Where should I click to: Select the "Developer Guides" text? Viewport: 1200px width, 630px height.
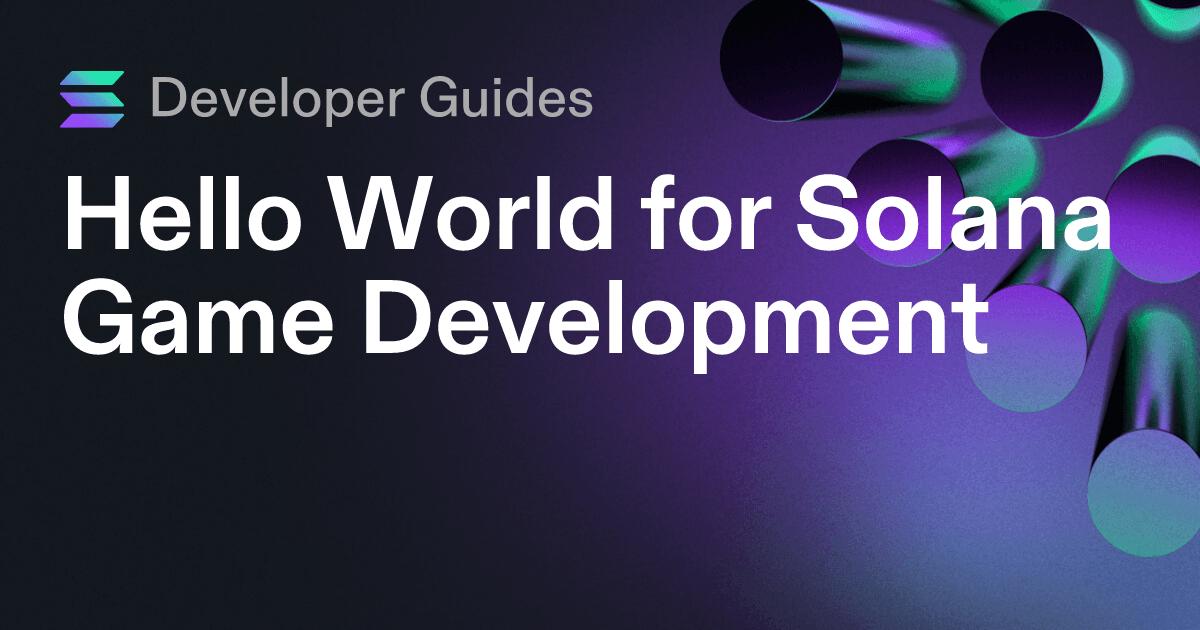[371, 99]
